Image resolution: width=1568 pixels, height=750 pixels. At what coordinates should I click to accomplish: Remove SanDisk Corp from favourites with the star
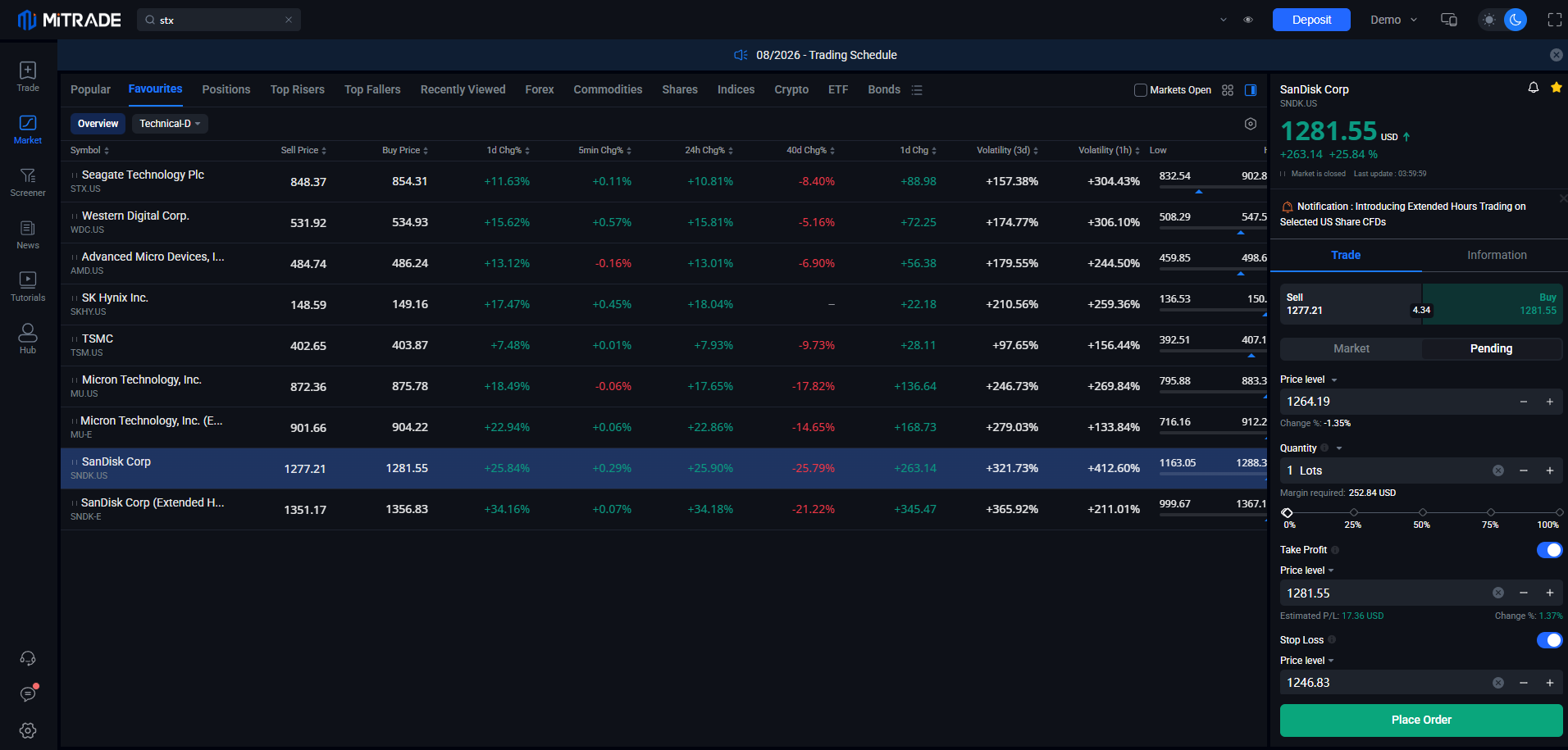(1556, 88)
